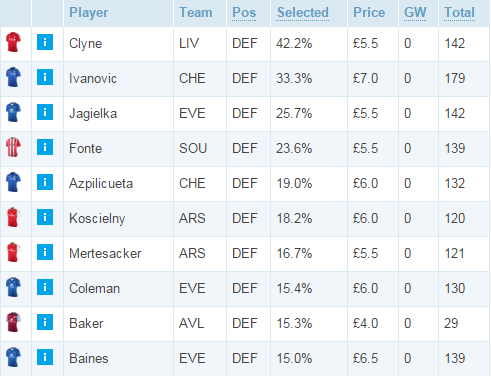Click the info icon beside Jagielka

[45, 112]
